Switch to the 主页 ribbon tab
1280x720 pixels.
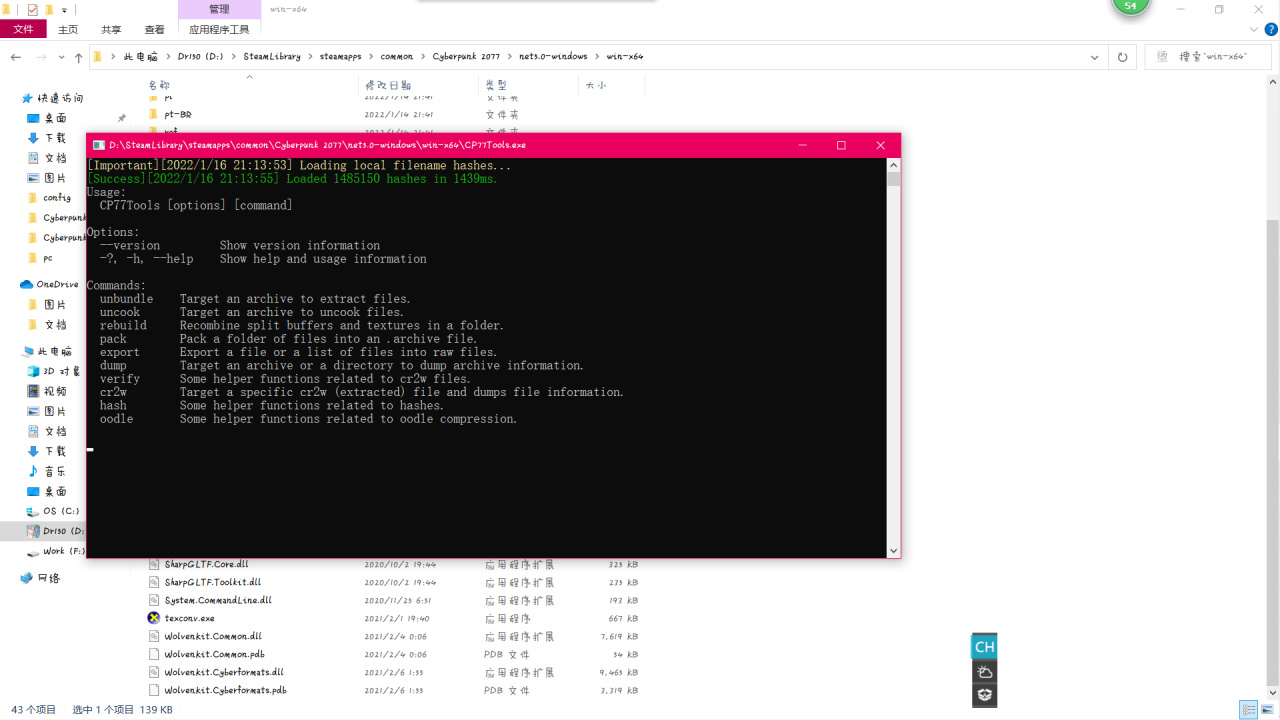[68, 30]
